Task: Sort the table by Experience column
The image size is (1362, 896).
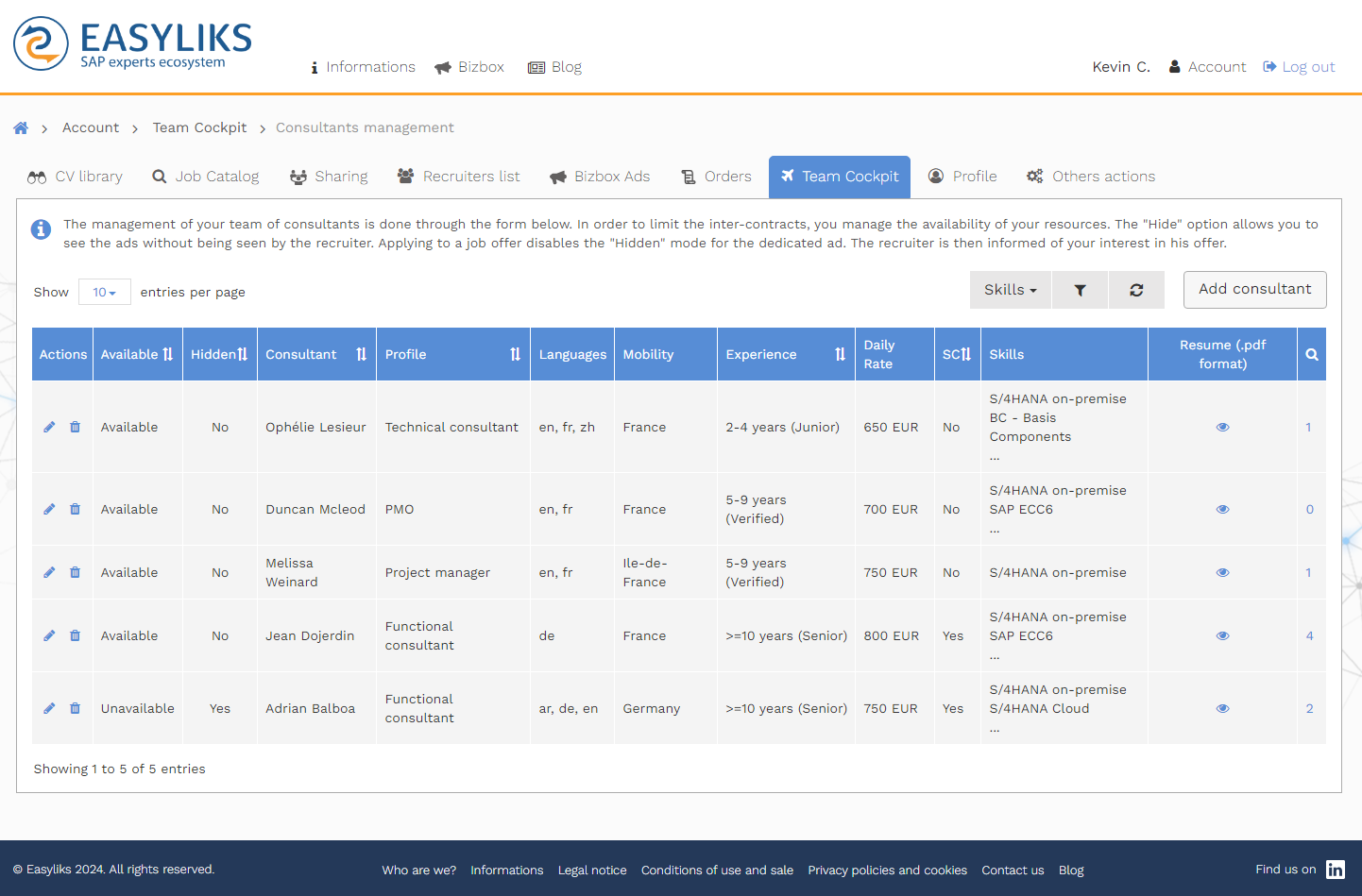Action: [x=840, y=355]
